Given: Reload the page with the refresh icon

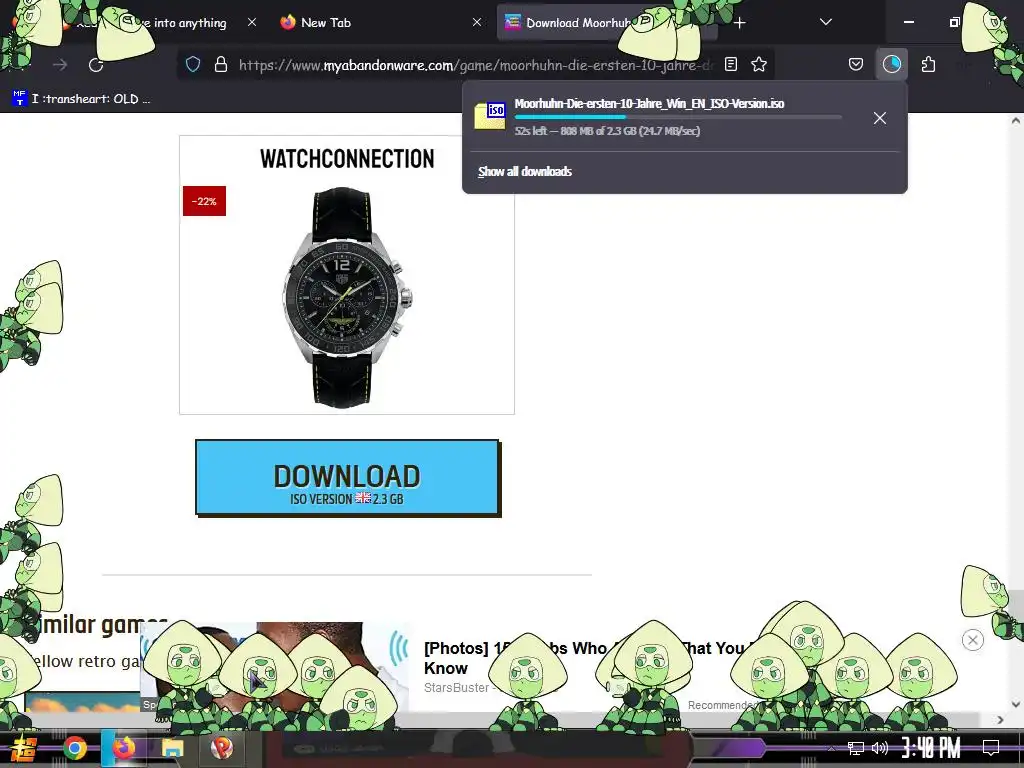Looking at the screenshot, I should coord(96,65).
